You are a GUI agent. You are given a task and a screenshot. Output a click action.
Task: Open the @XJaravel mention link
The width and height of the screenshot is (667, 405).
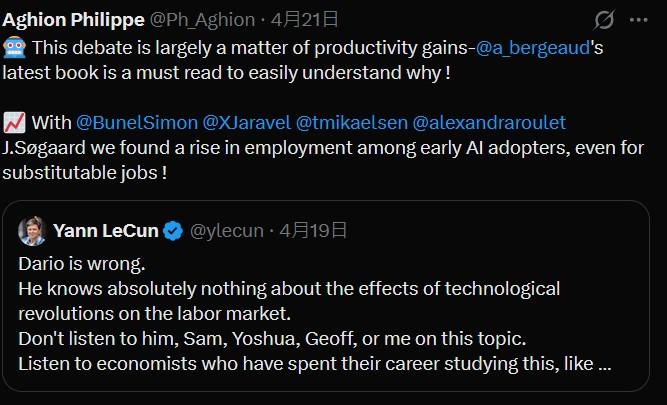tap(247, 122)
